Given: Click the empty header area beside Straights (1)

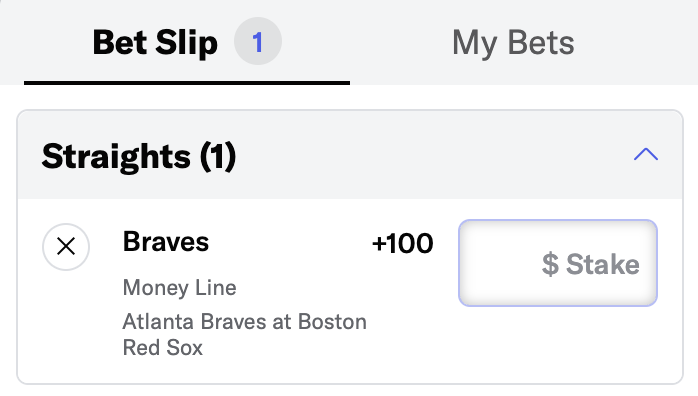Looking at the screenshot, I should [434, 155].
